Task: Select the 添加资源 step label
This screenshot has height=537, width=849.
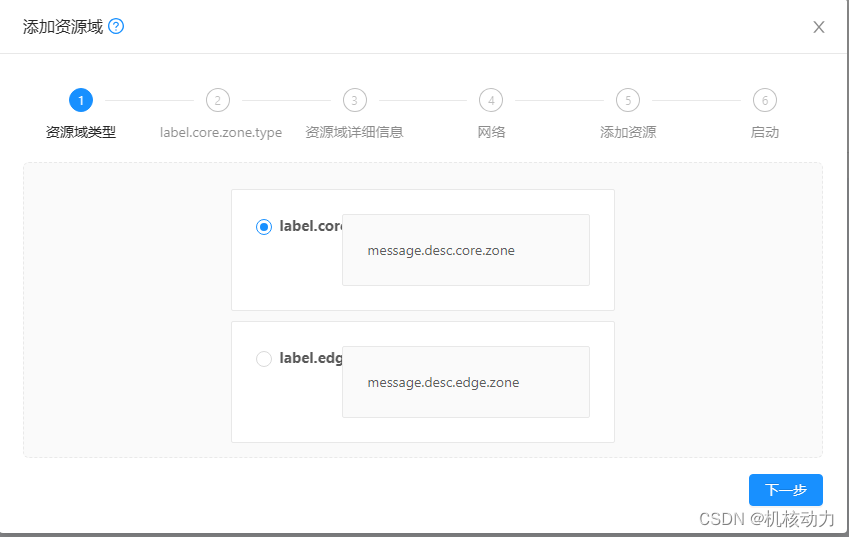Action: coord(628,132)
